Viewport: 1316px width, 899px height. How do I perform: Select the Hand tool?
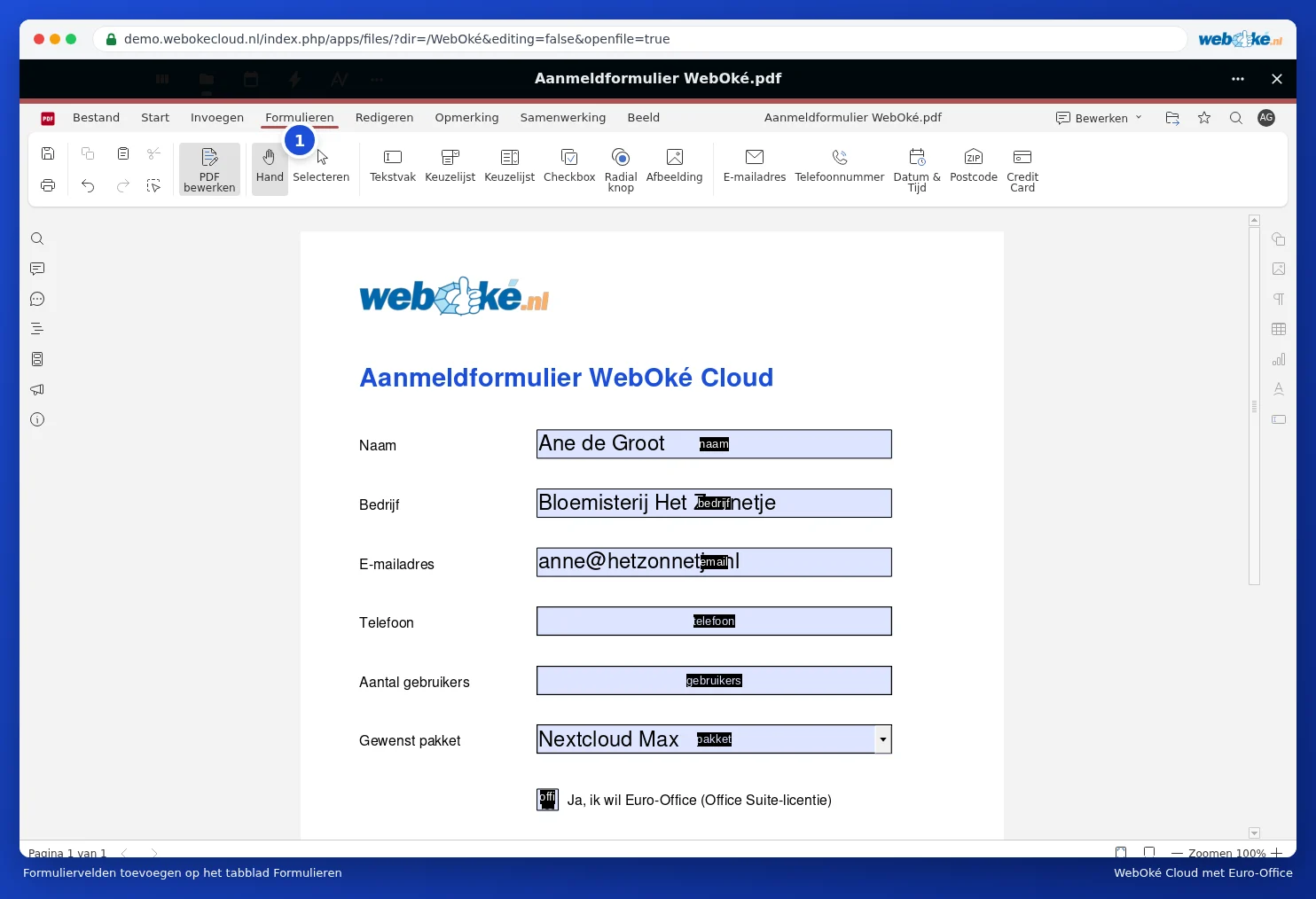pyautogui.click(x=270, y=168)
